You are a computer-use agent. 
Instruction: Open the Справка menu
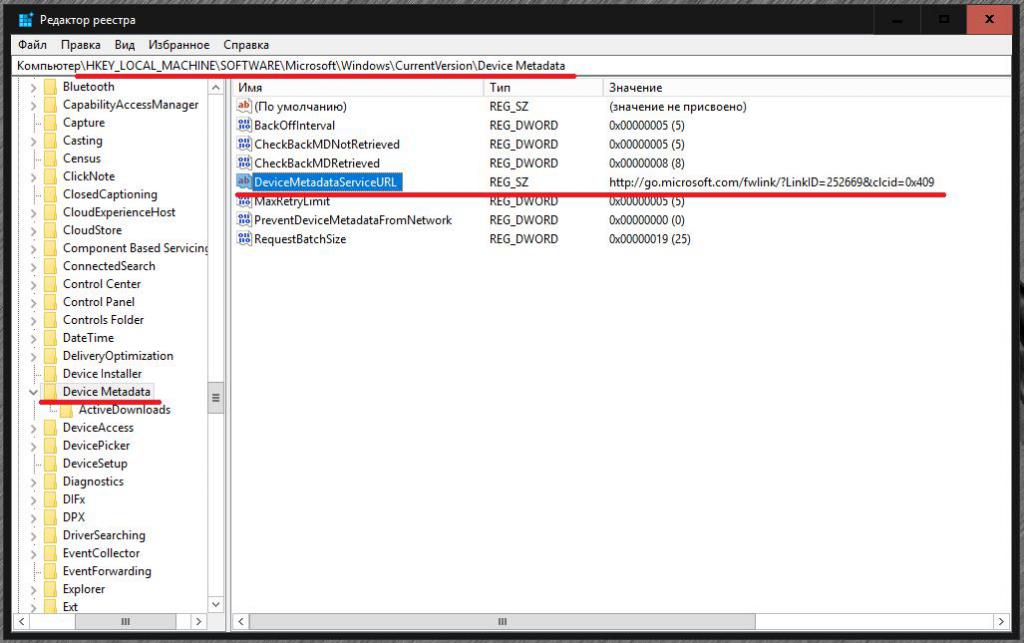[246, 45]
